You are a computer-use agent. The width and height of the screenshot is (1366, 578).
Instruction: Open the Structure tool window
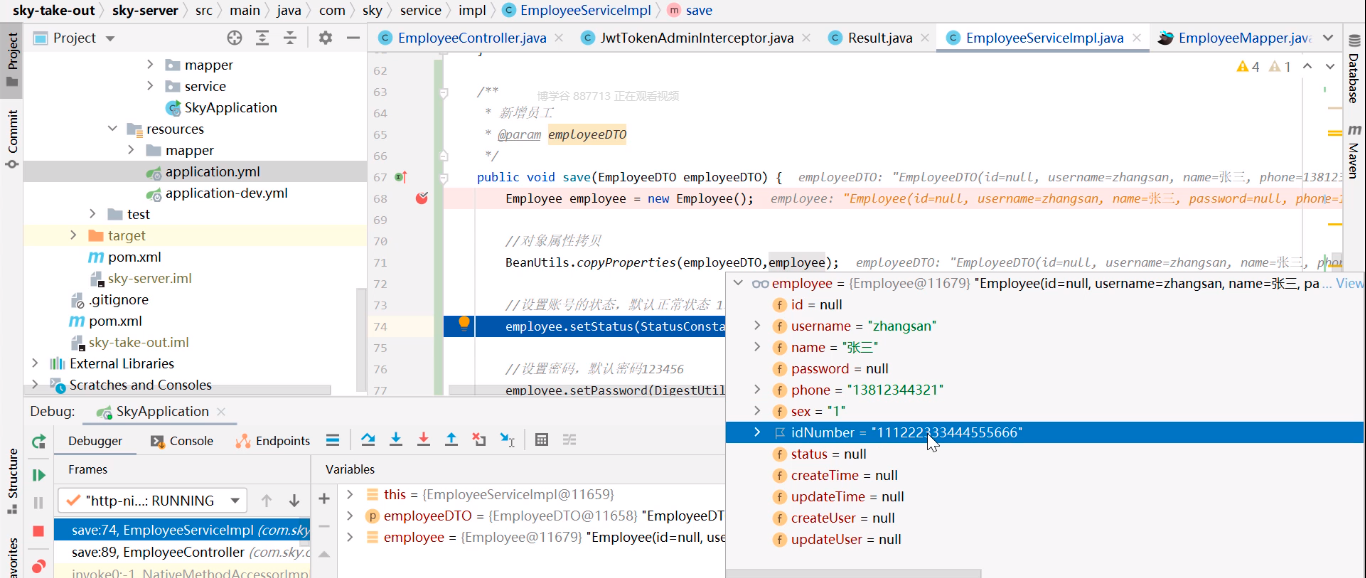coord(12,481)
